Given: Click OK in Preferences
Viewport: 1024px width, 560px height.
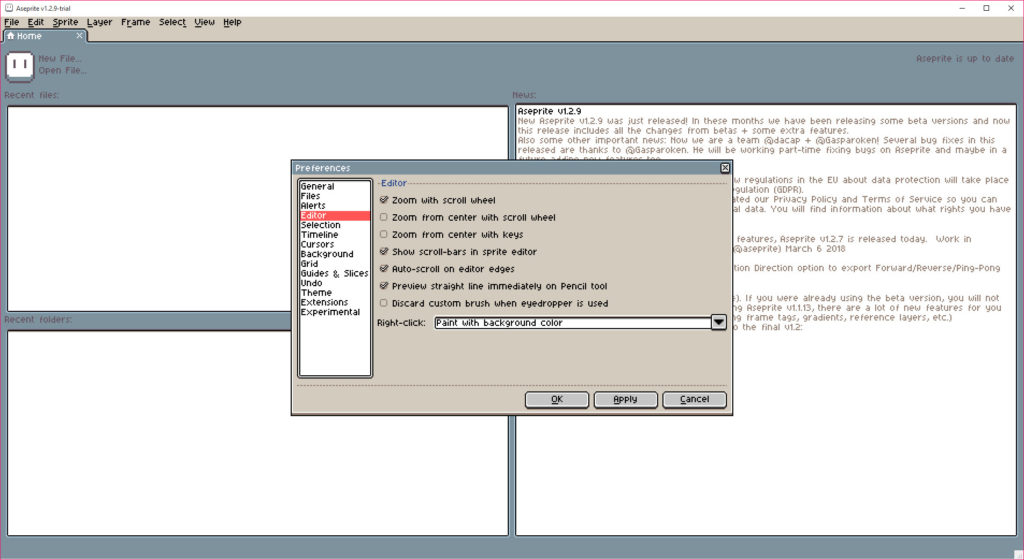Looking at the screenshot, I should tap(557, 399).
